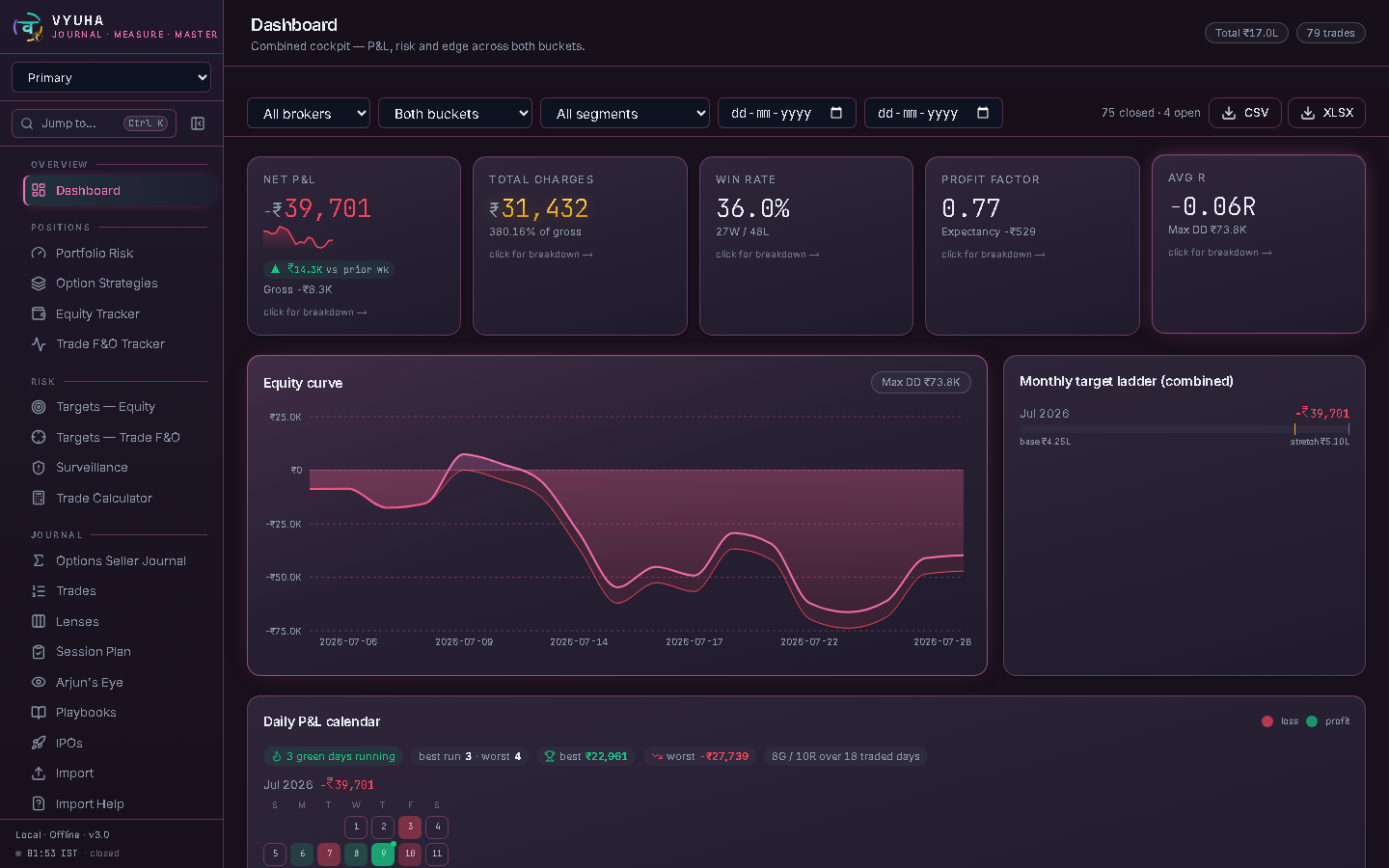Click the Arjun's Eye icon
The image size is (1389, 868).
click(39, 682)
